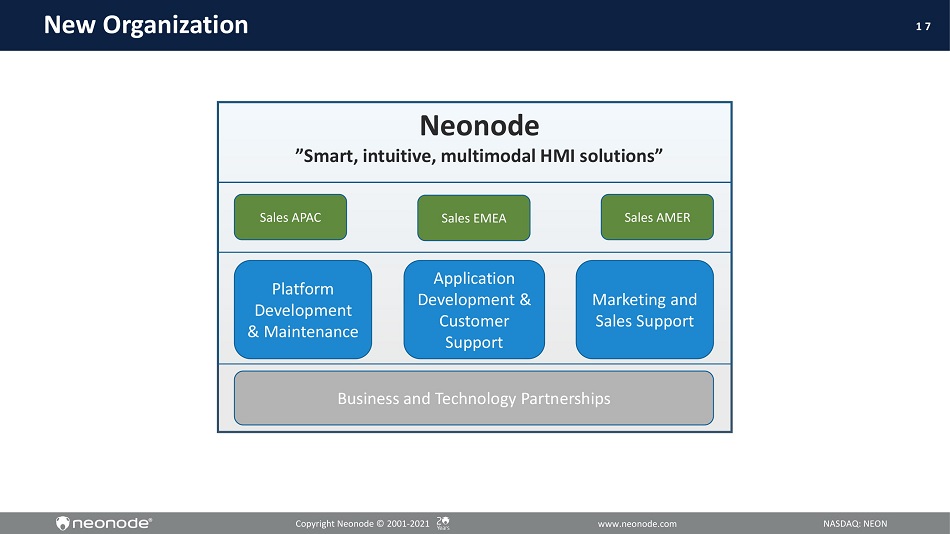Select Platform Development & Maintenance box
950x534 pixels.
(303, 310)
